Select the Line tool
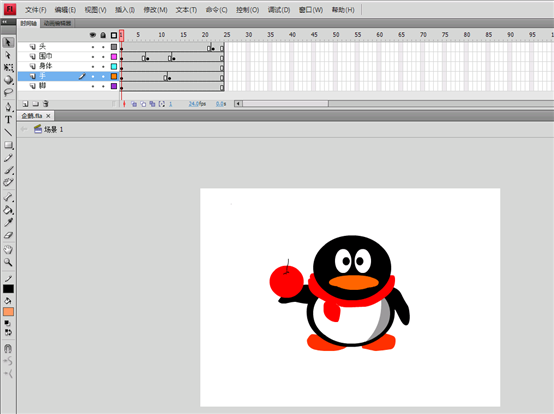 8,132
